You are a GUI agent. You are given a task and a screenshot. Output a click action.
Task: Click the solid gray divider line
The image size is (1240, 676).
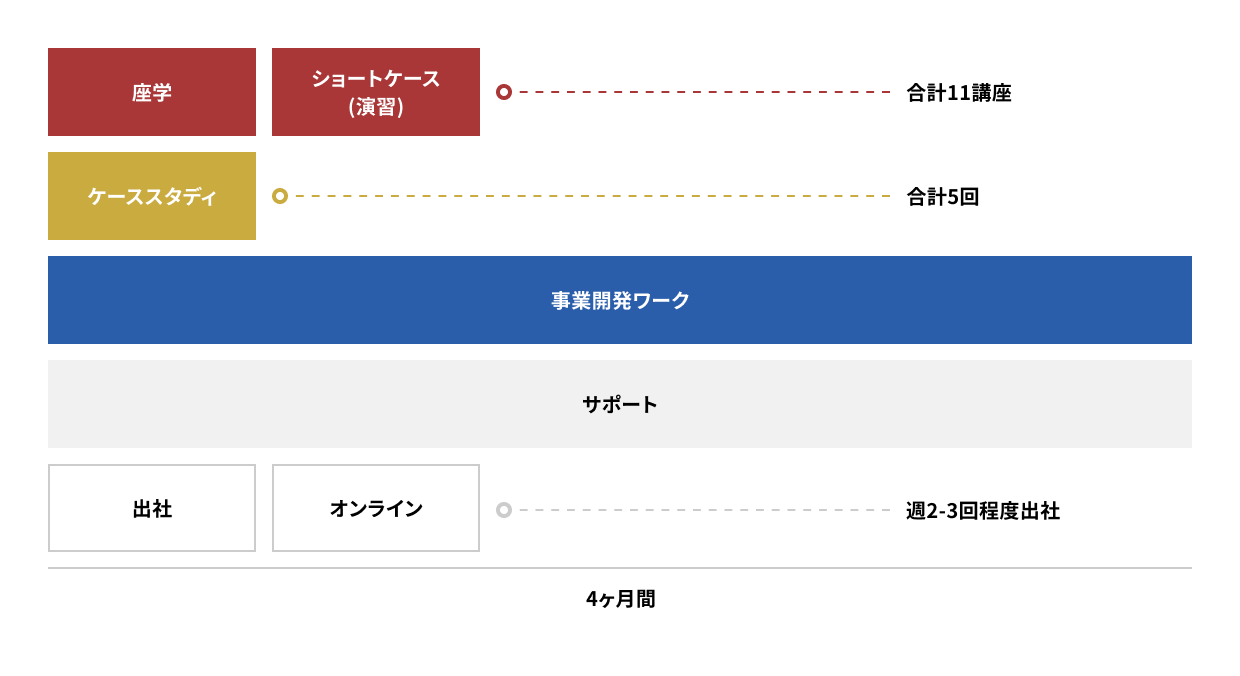620,568
